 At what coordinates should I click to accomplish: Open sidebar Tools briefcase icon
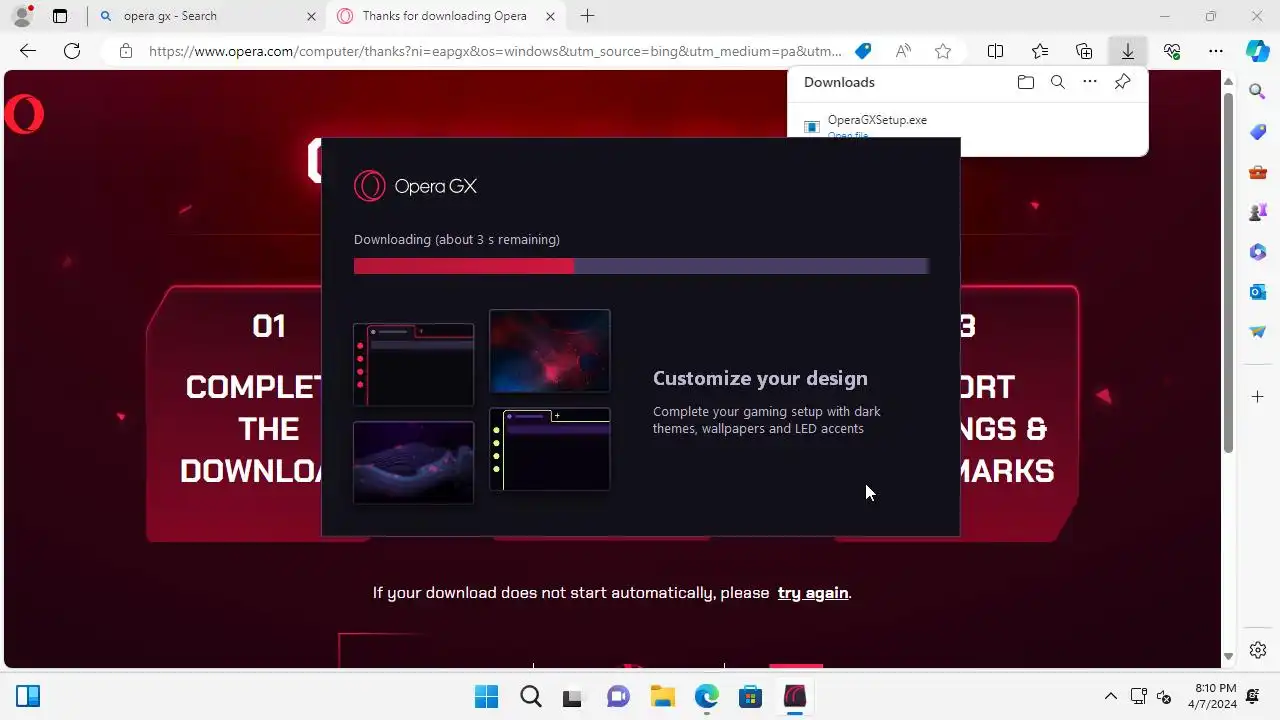pyautogui.click(x=1258, y=172)
